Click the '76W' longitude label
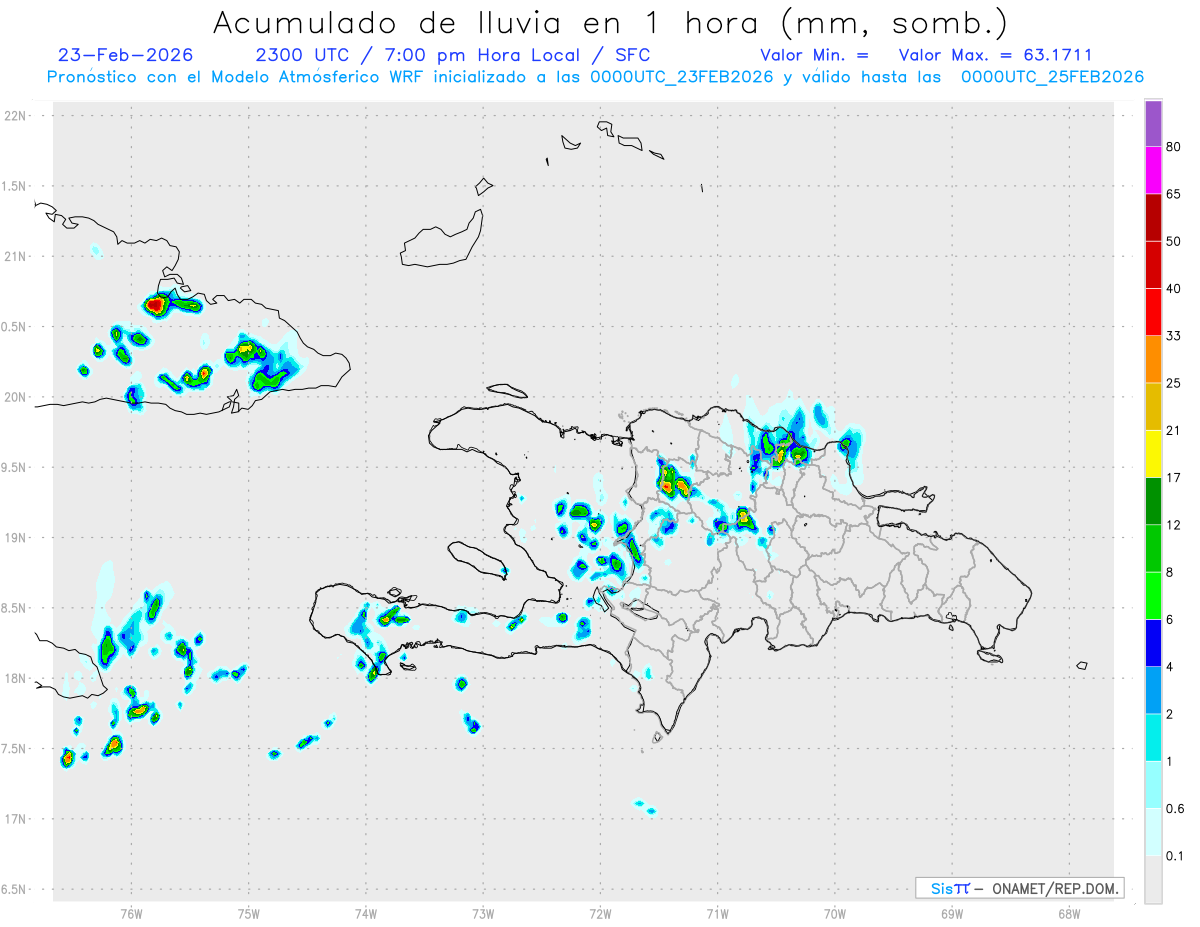This screenshot has height=927, width=1200. tap(131, 913)
